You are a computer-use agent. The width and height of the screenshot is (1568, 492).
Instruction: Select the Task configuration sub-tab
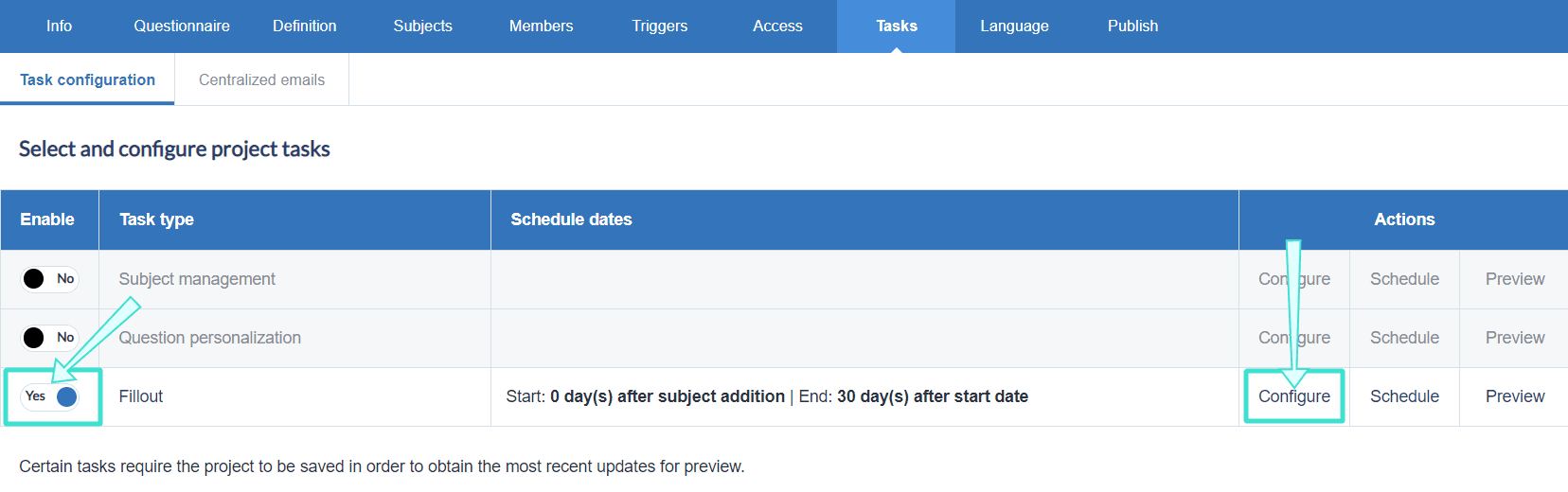click(87, 80)
